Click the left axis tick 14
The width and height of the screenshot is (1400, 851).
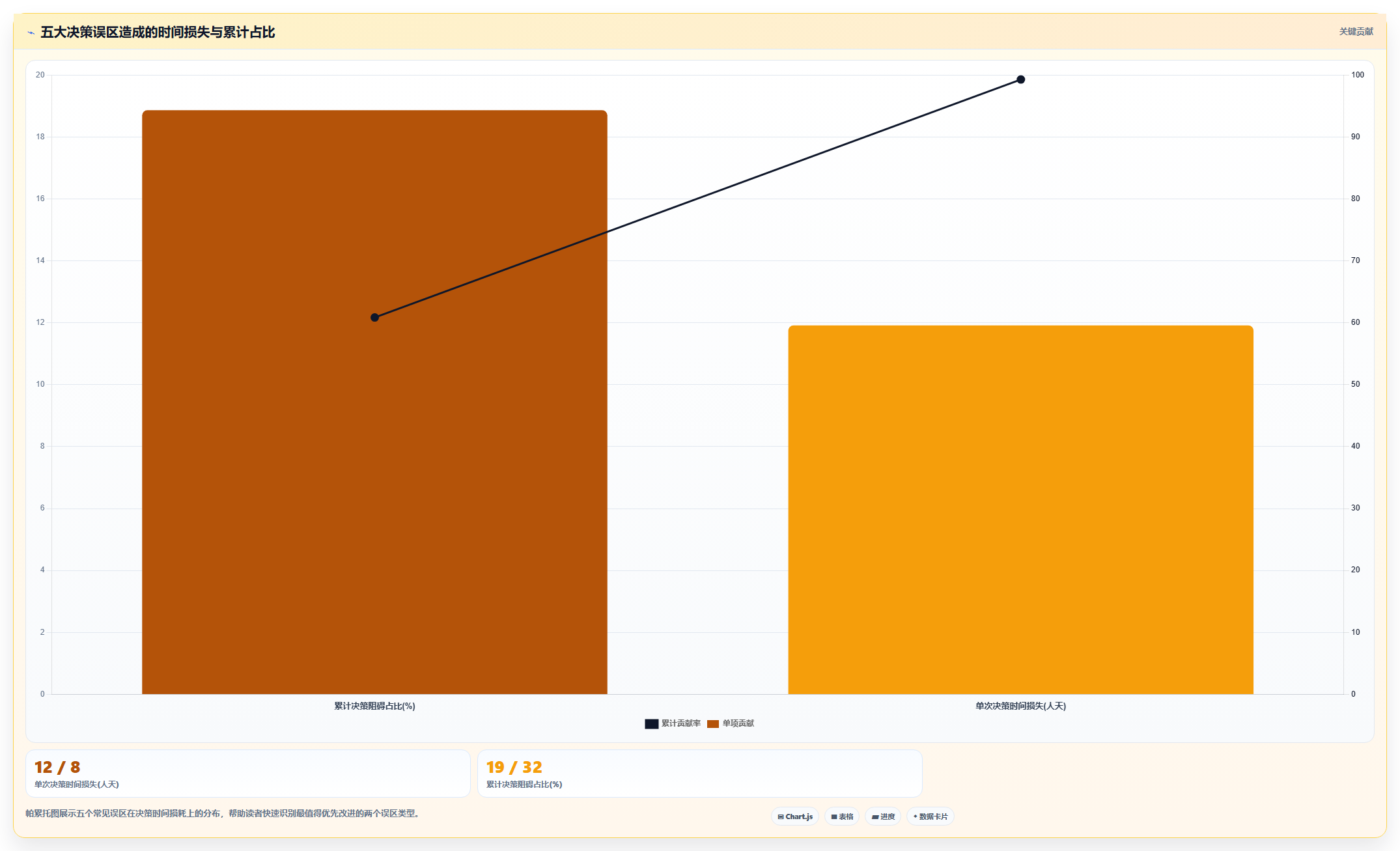point(40,260)
